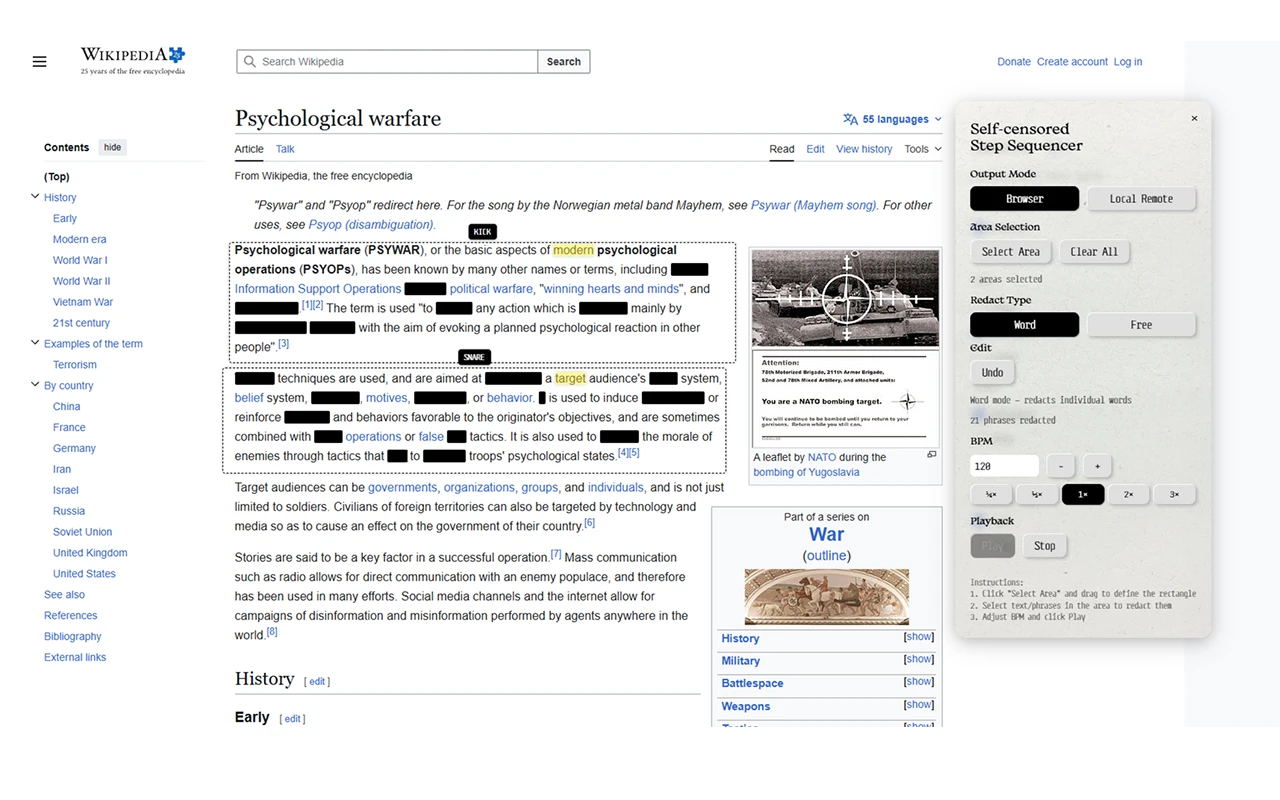Image resolution: width=1280 pixels, height=800 pixels.
Task: Select Browser output mode
Action: [x=1024, y=198]
